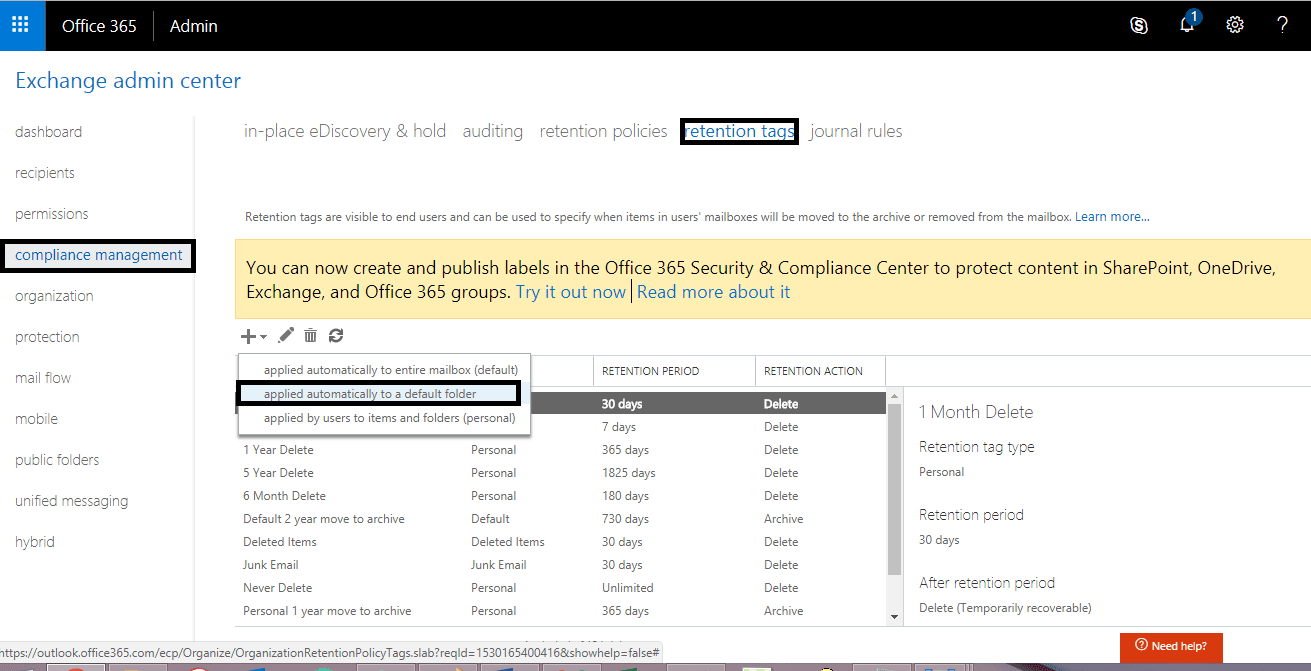Select the Junk Email tag name
The image size is (1311, 671).
(x=271, y=565)
